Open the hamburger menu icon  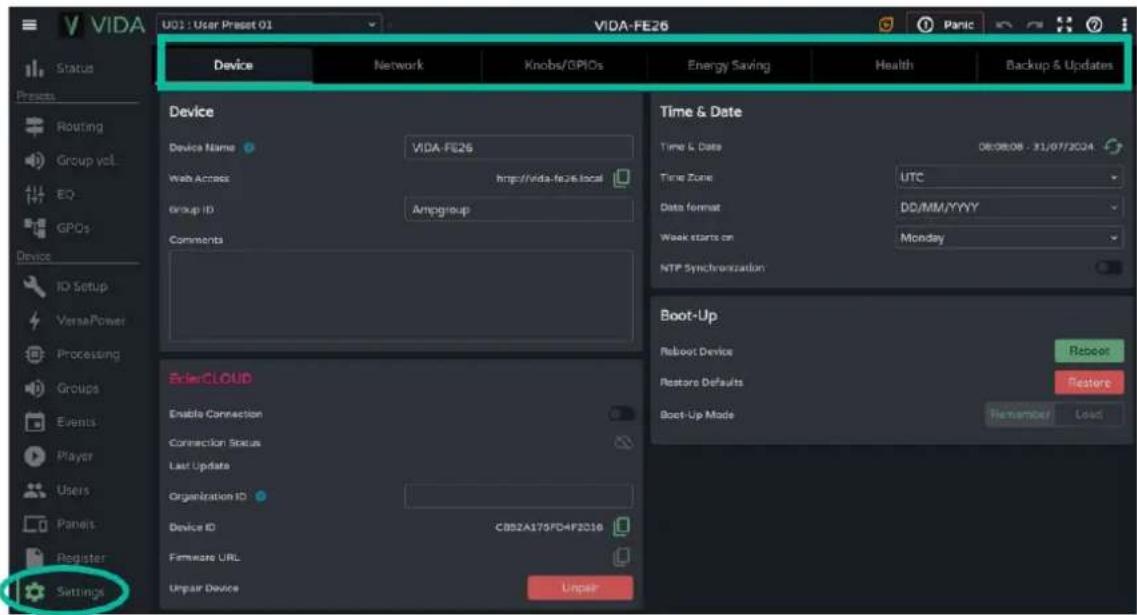click(29, 25)
